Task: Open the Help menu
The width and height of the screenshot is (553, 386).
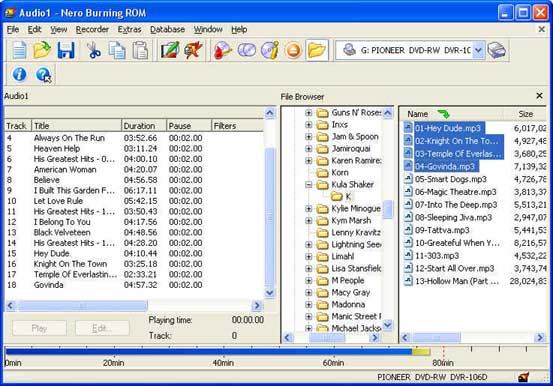Action: [x=239, y=30]
